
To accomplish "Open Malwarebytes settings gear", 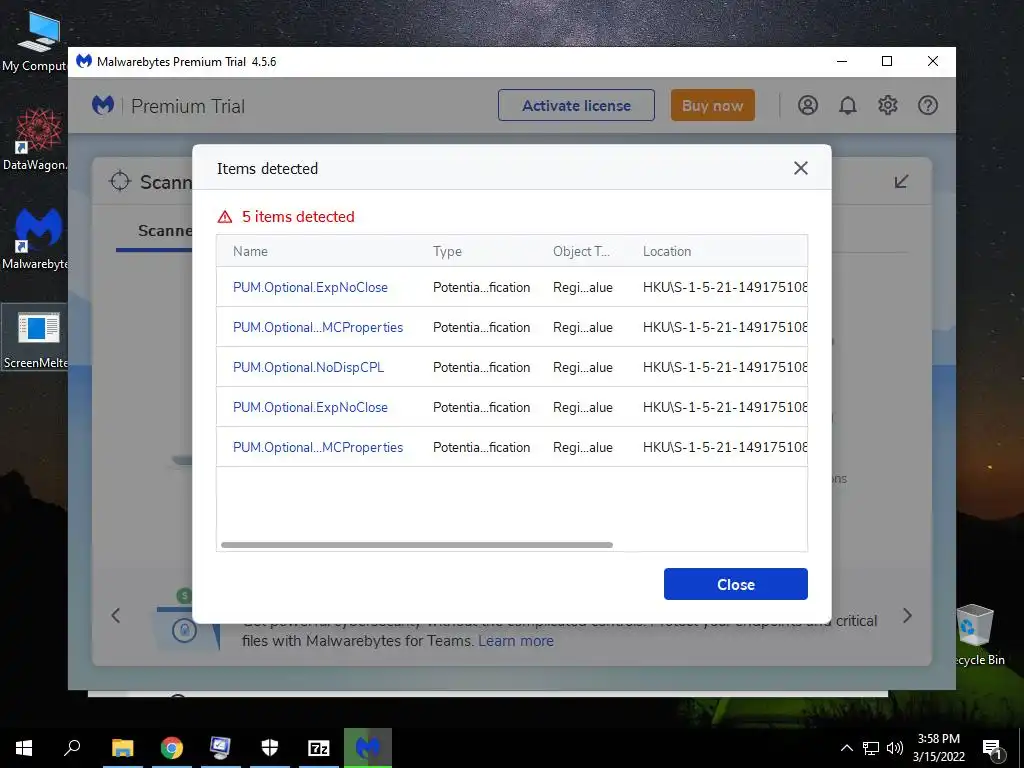I will click(888, 105).
